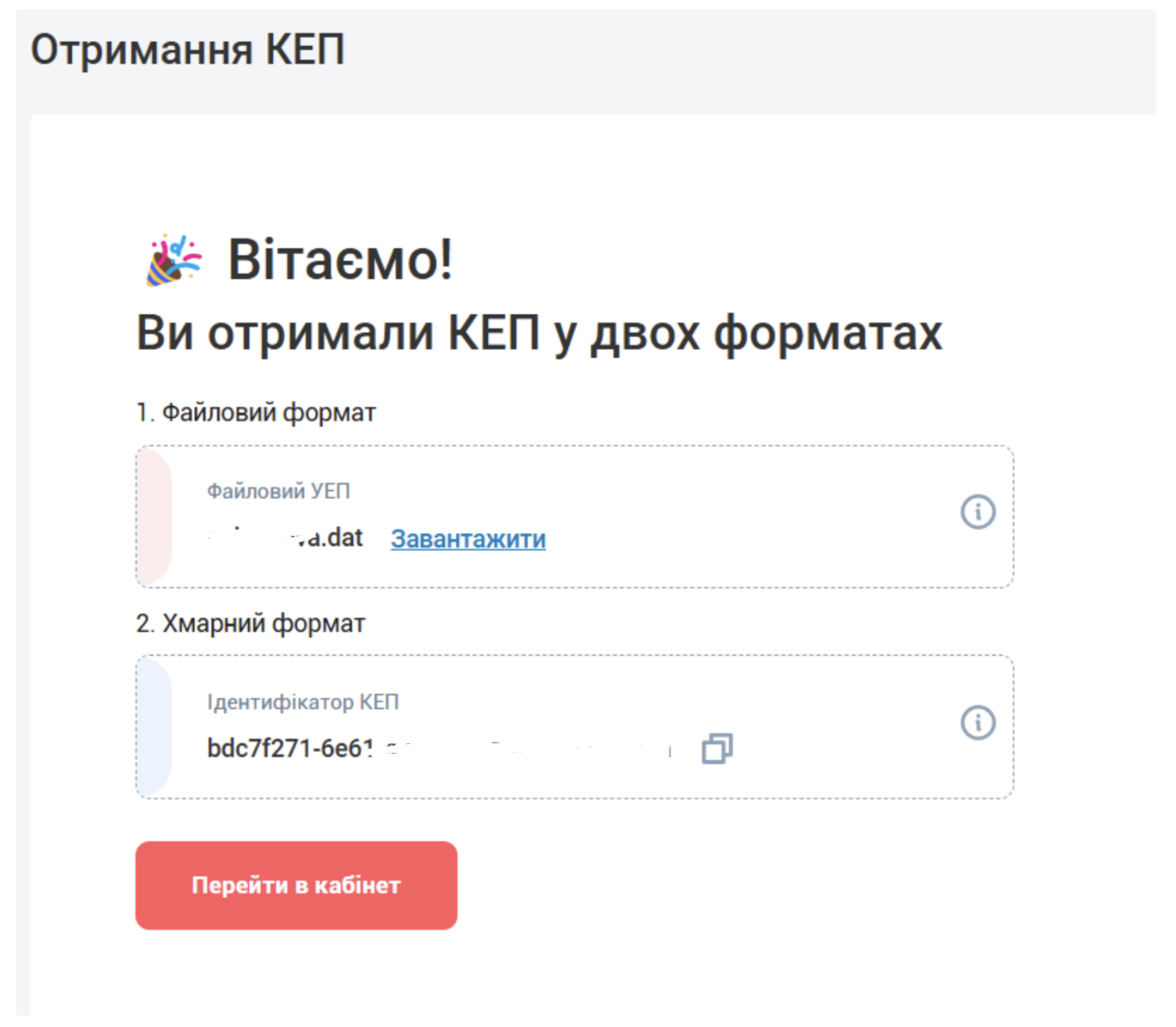Image resolution: width=1176 pixels, height=1027 pixels.
Task: Click the pink stripe on file card
Action: pyautogui.click(x=153, y=517)
